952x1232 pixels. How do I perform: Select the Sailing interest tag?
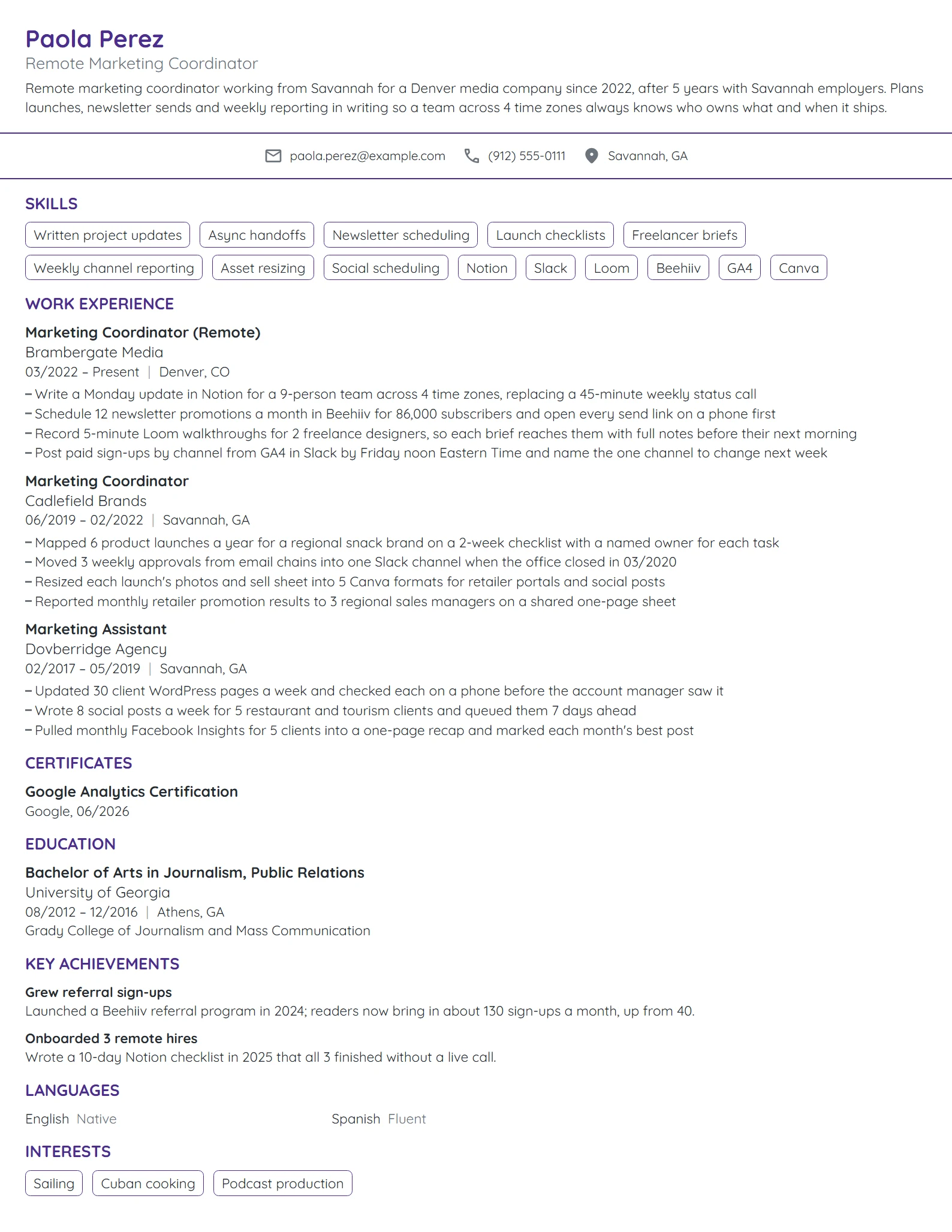click(54, 1183)
